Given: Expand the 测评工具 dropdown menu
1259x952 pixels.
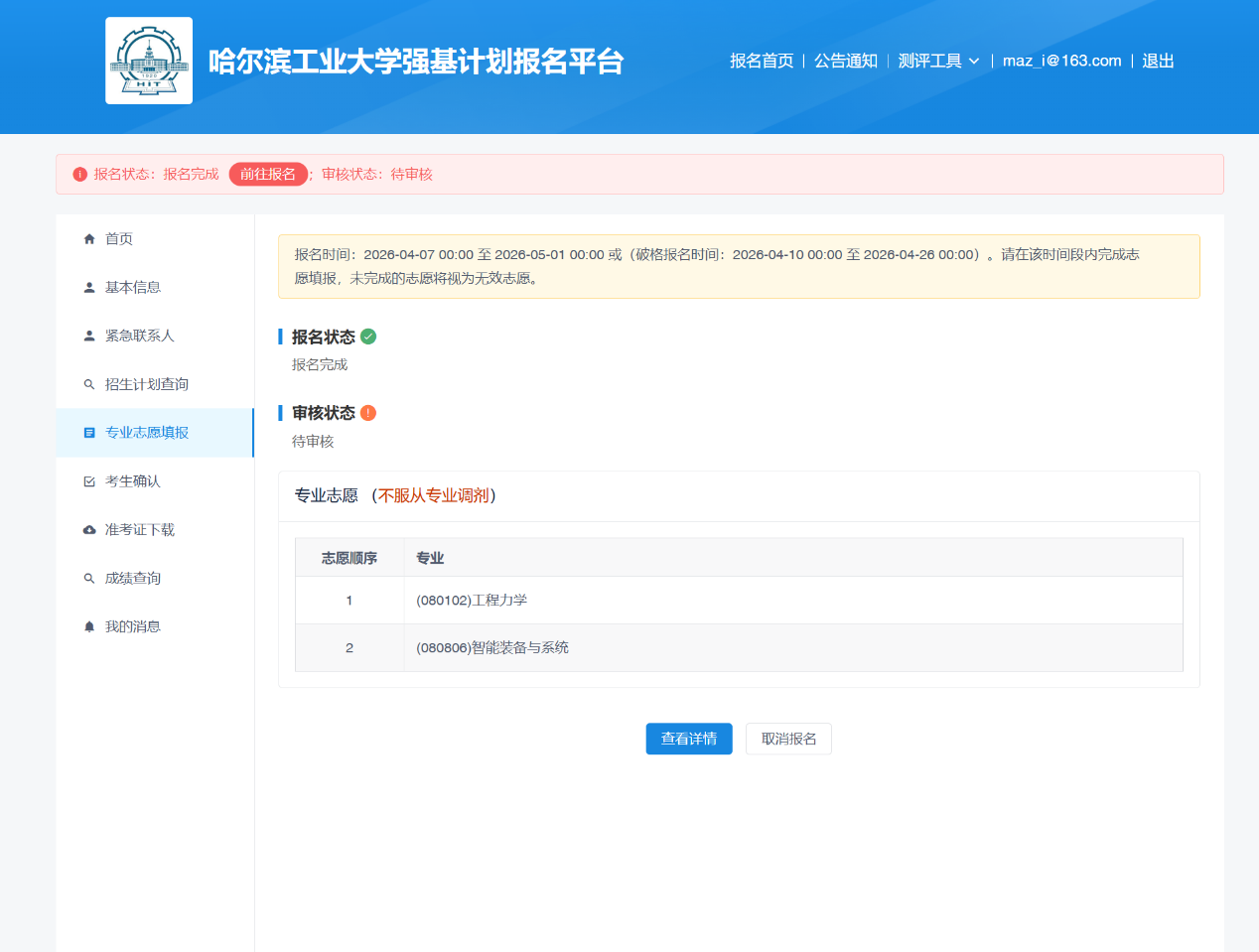Looking at the screenshot, I should (930, 61).
